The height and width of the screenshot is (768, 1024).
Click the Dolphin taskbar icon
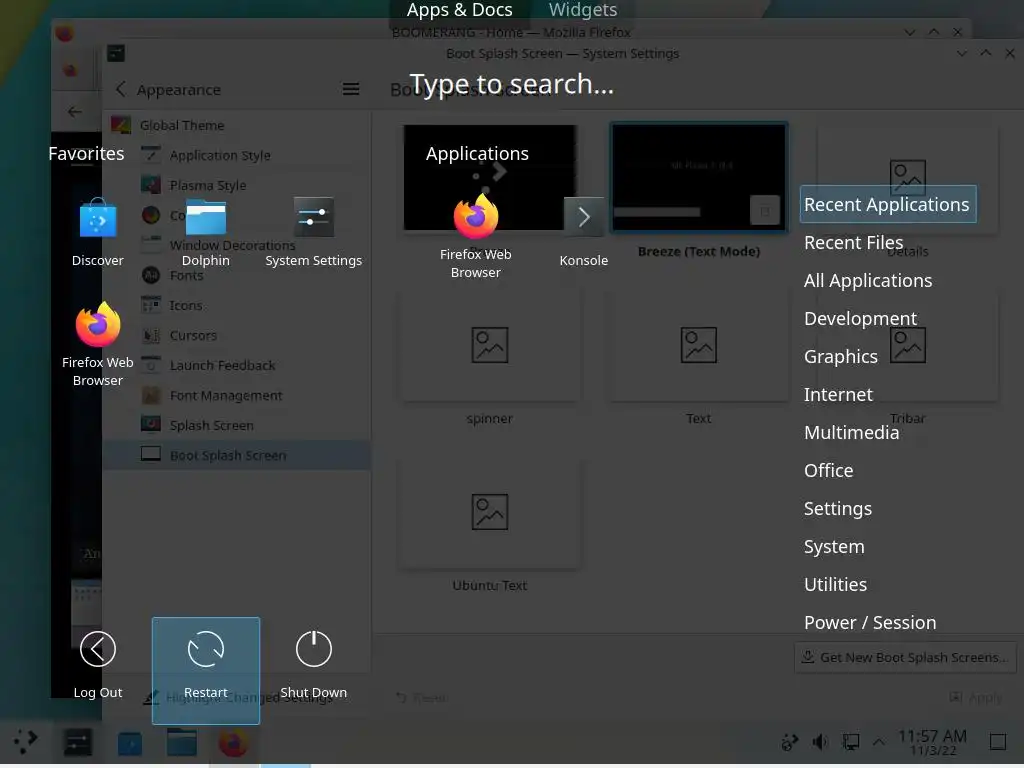tap(182, 743)
